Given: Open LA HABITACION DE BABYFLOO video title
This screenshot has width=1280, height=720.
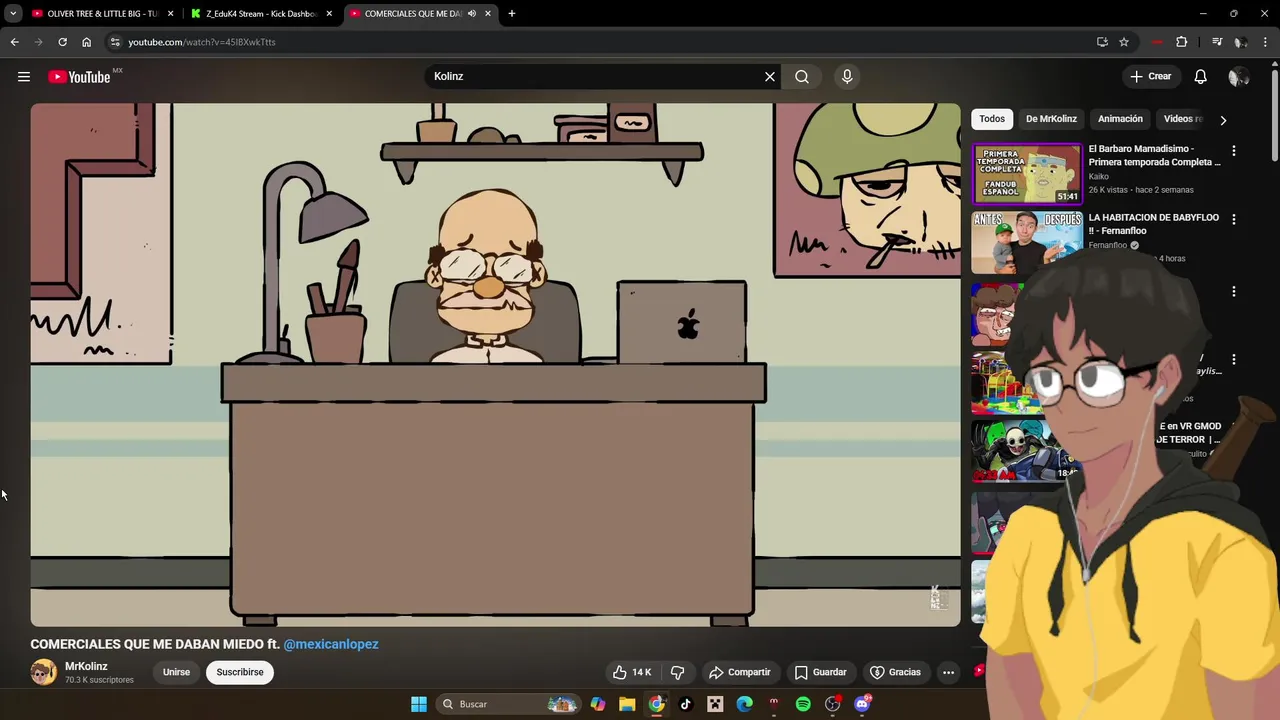Looking at the screenshot, I should 1154,224.
